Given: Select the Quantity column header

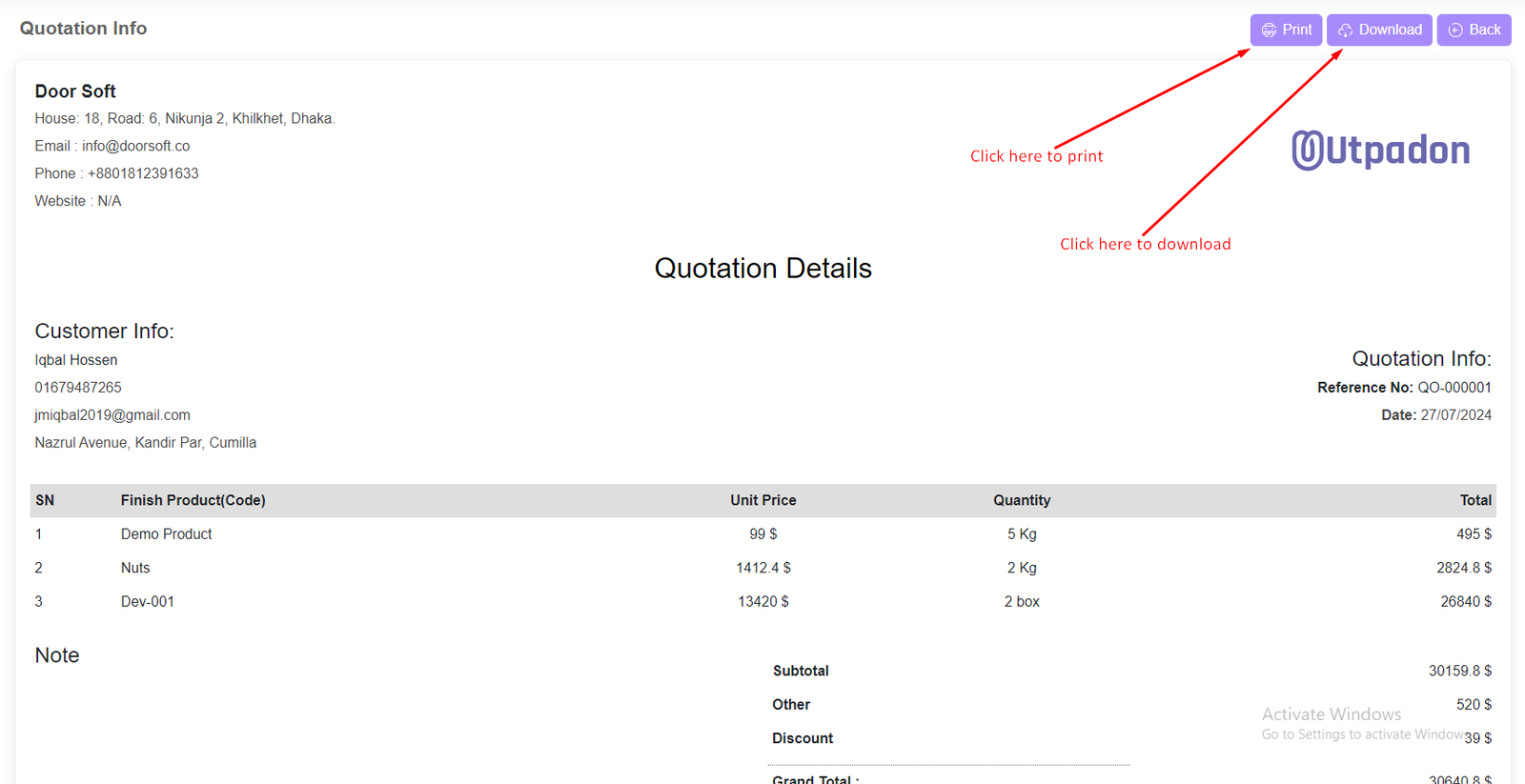Looking at the screenshot, I should (x=1021, y=500).
